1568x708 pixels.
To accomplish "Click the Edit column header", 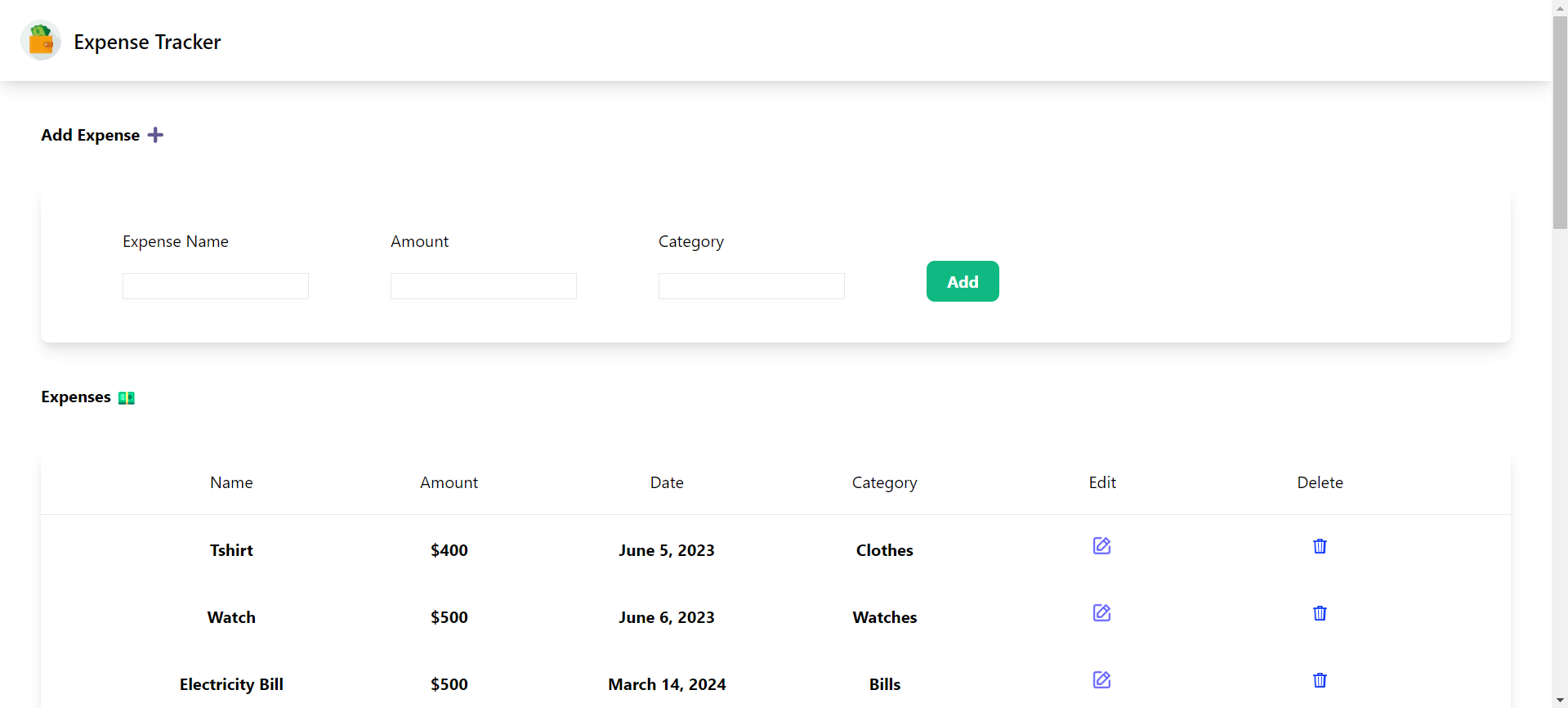I will tap(1102, 482).
